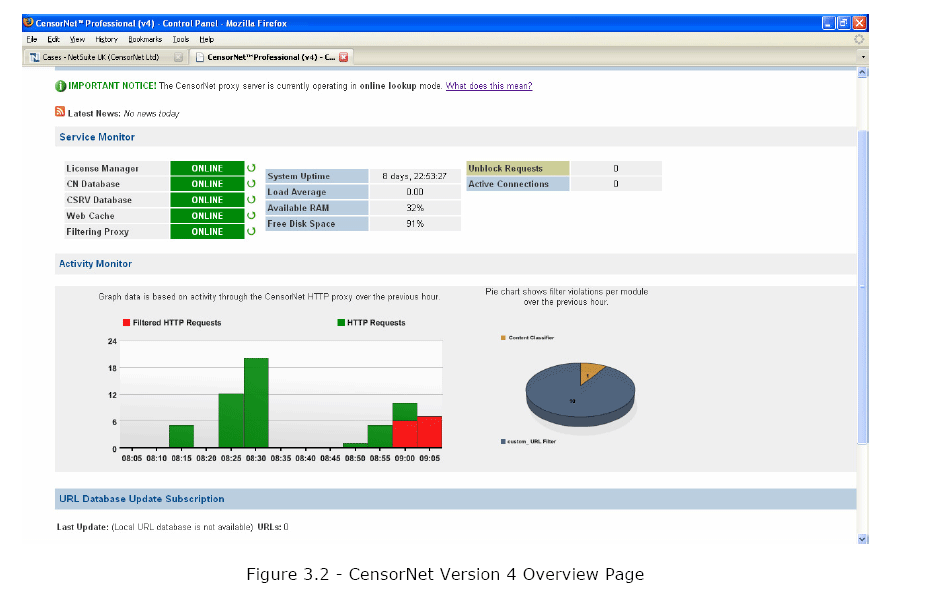
Task: Click the URL Database Update Subscription heading
Action: 141,499
